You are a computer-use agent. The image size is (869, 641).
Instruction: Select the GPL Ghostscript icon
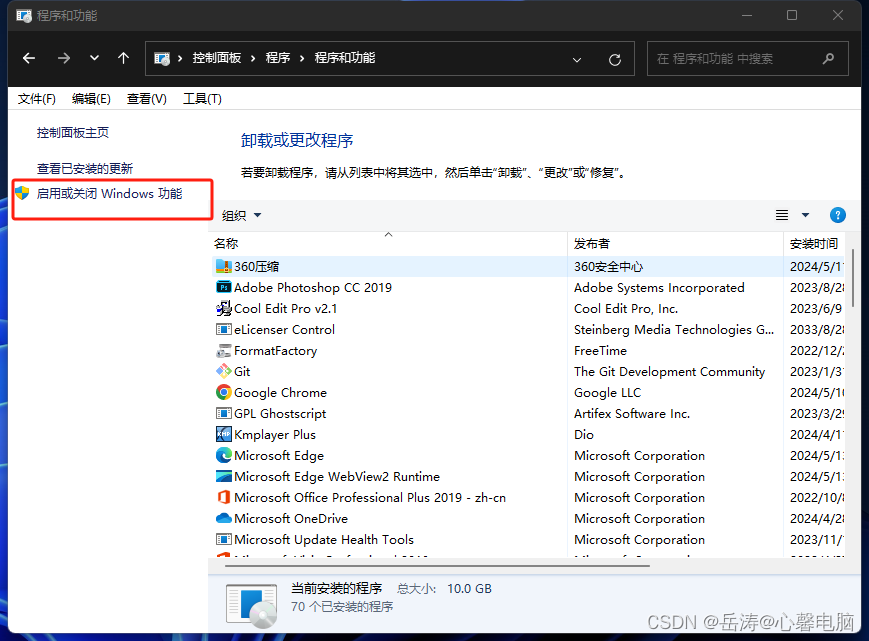[223, 413]
